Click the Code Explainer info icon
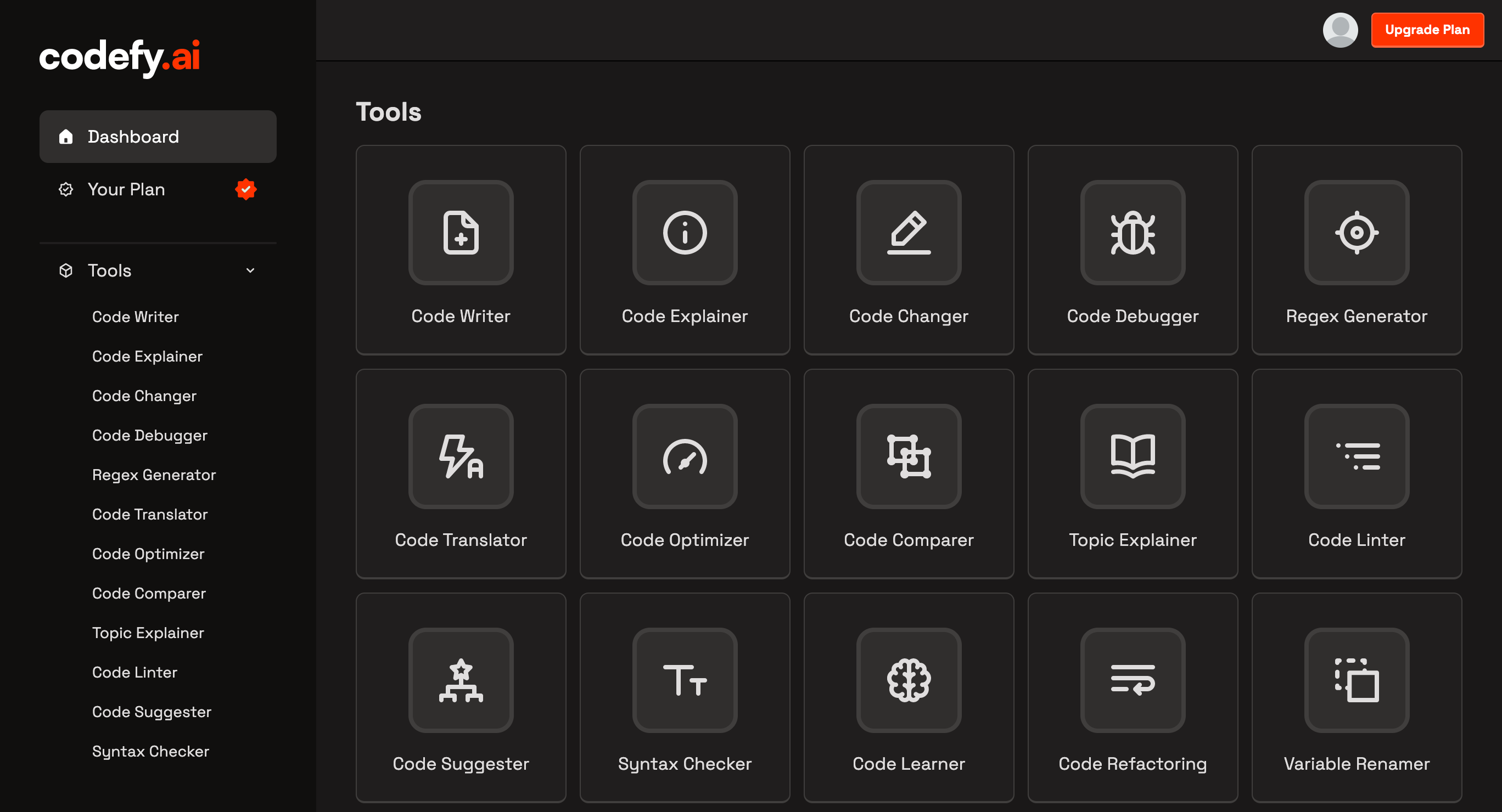The image size is (1502, 812). tap(685, 233)
